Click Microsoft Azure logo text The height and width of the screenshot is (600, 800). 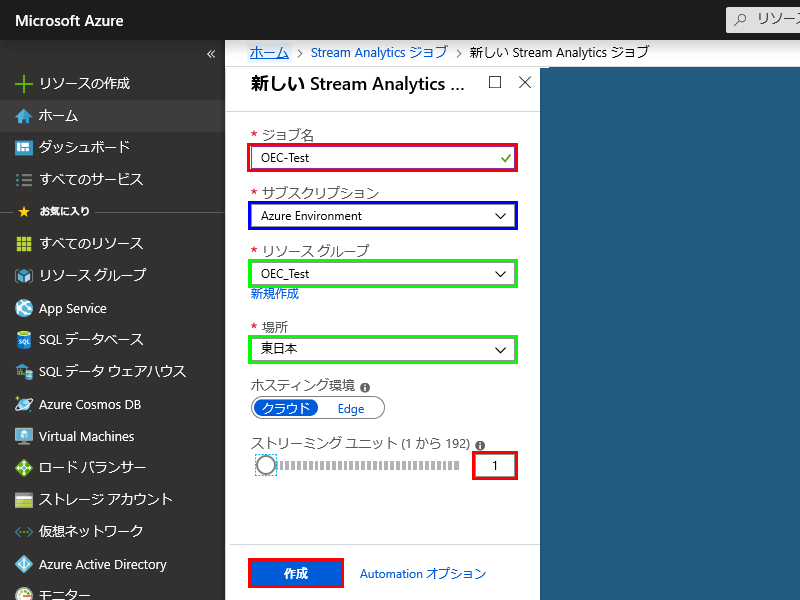pos(69,21)
